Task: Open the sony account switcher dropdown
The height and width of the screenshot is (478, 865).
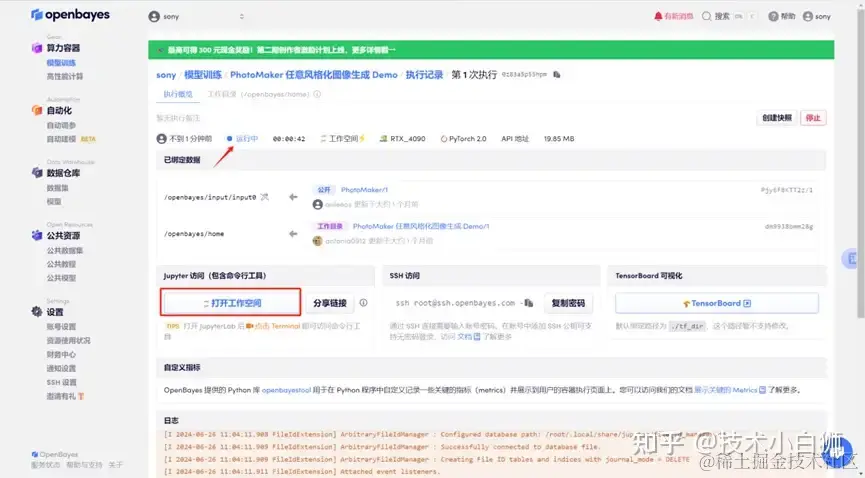Action: (x=196, y=17)
